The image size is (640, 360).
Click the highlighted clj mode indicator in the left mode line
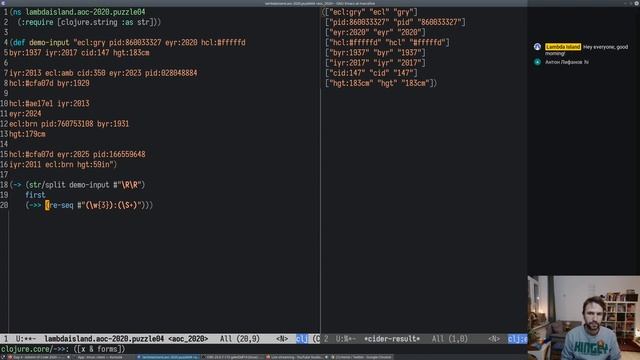(302, 339)
